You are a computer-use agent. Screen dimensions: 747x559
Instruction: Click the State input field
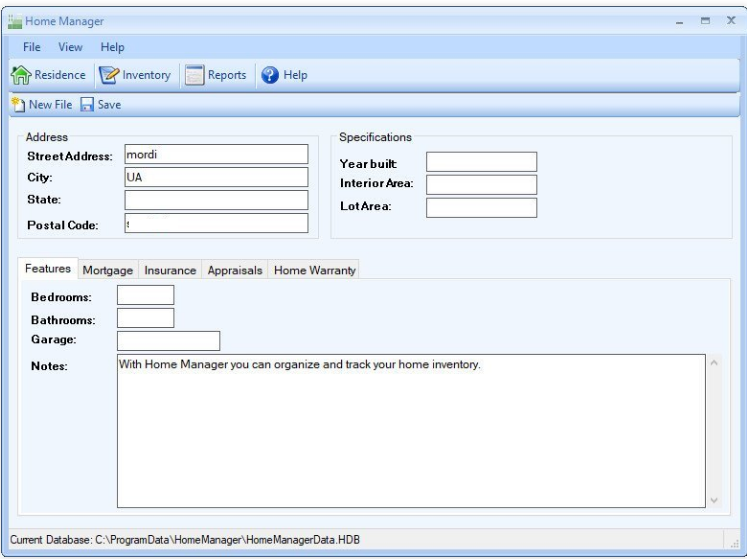coord(216,200)
